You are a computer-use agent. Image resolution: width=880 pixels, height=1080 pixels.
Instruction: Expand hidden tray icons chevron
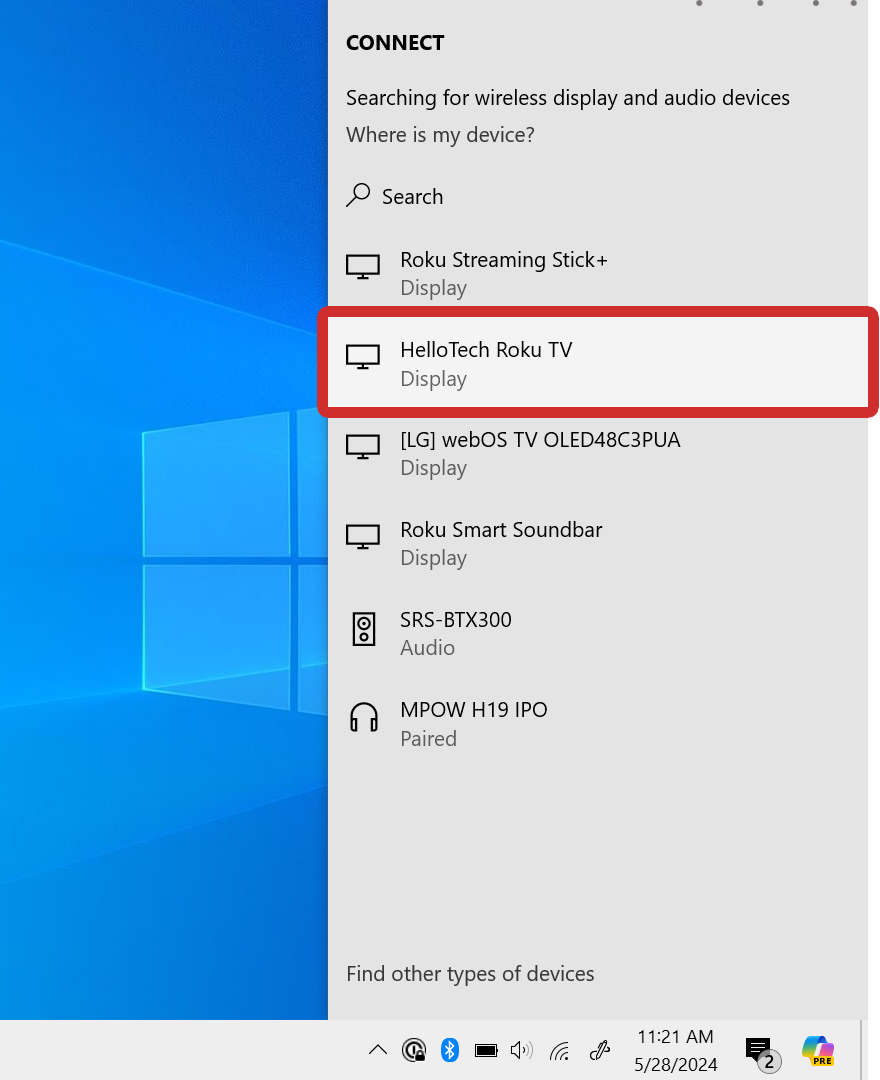(x=377, y=1049)
